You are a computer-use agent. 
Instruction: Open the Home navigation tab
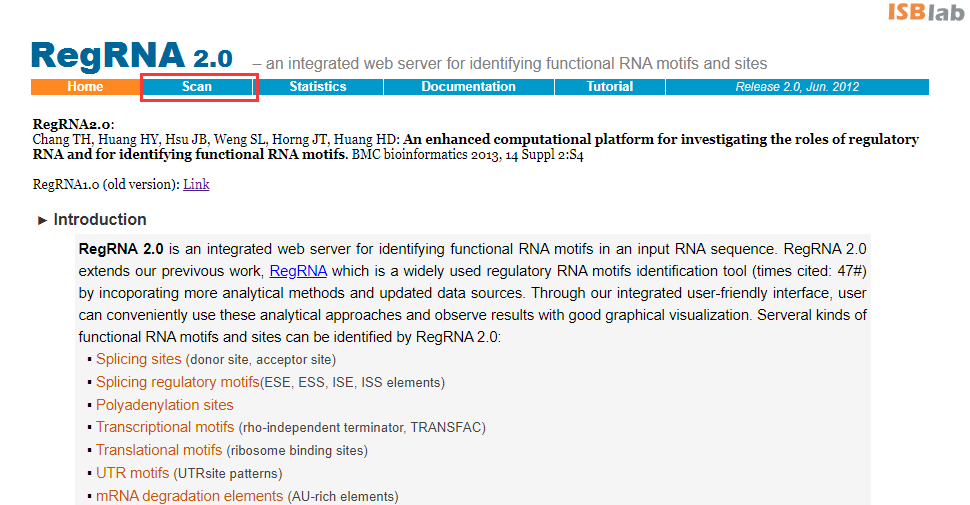pos(85,87)
